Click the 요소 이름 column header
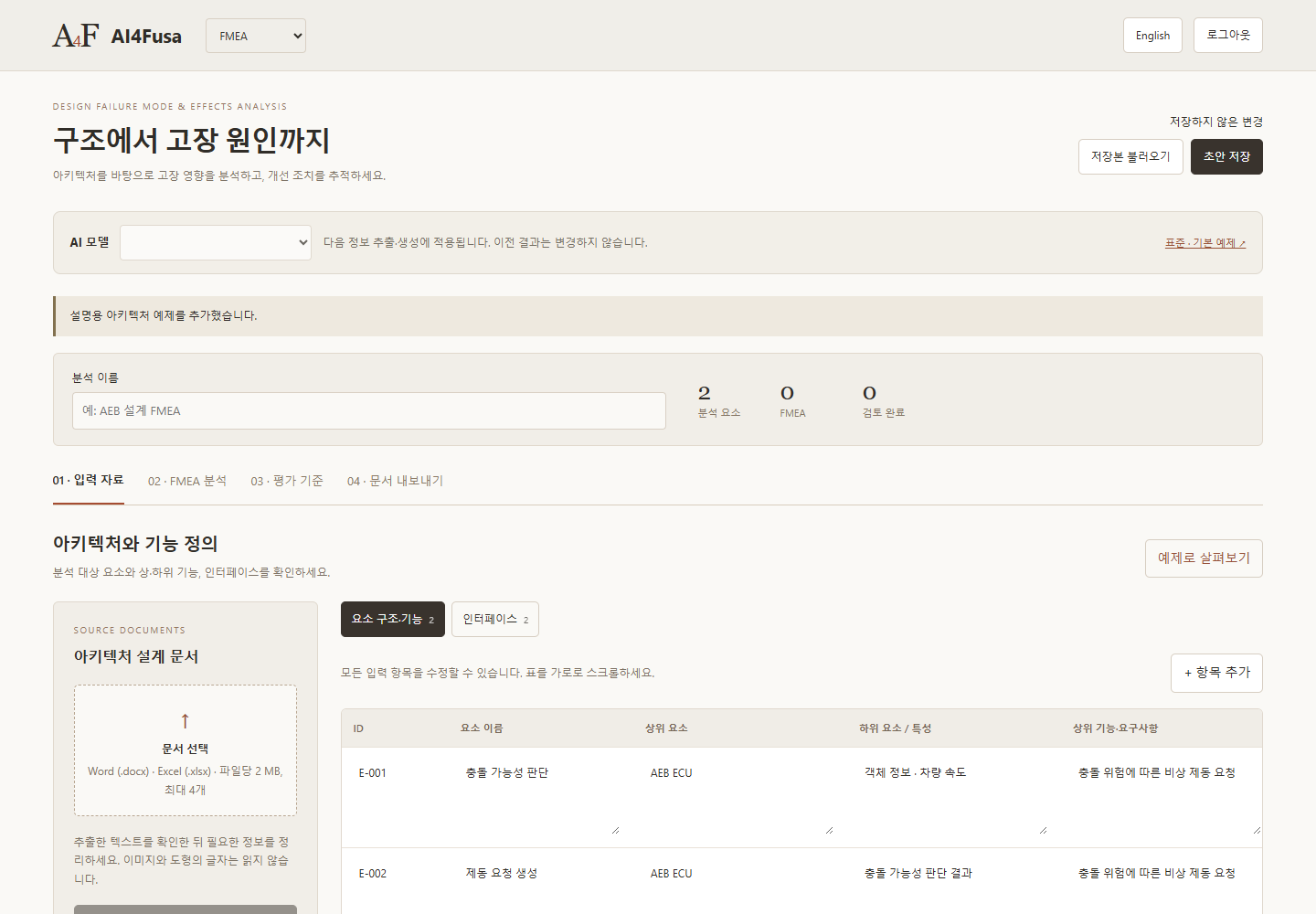The width and height of the screenshot is (1316, 914). (x=482, y=728)
